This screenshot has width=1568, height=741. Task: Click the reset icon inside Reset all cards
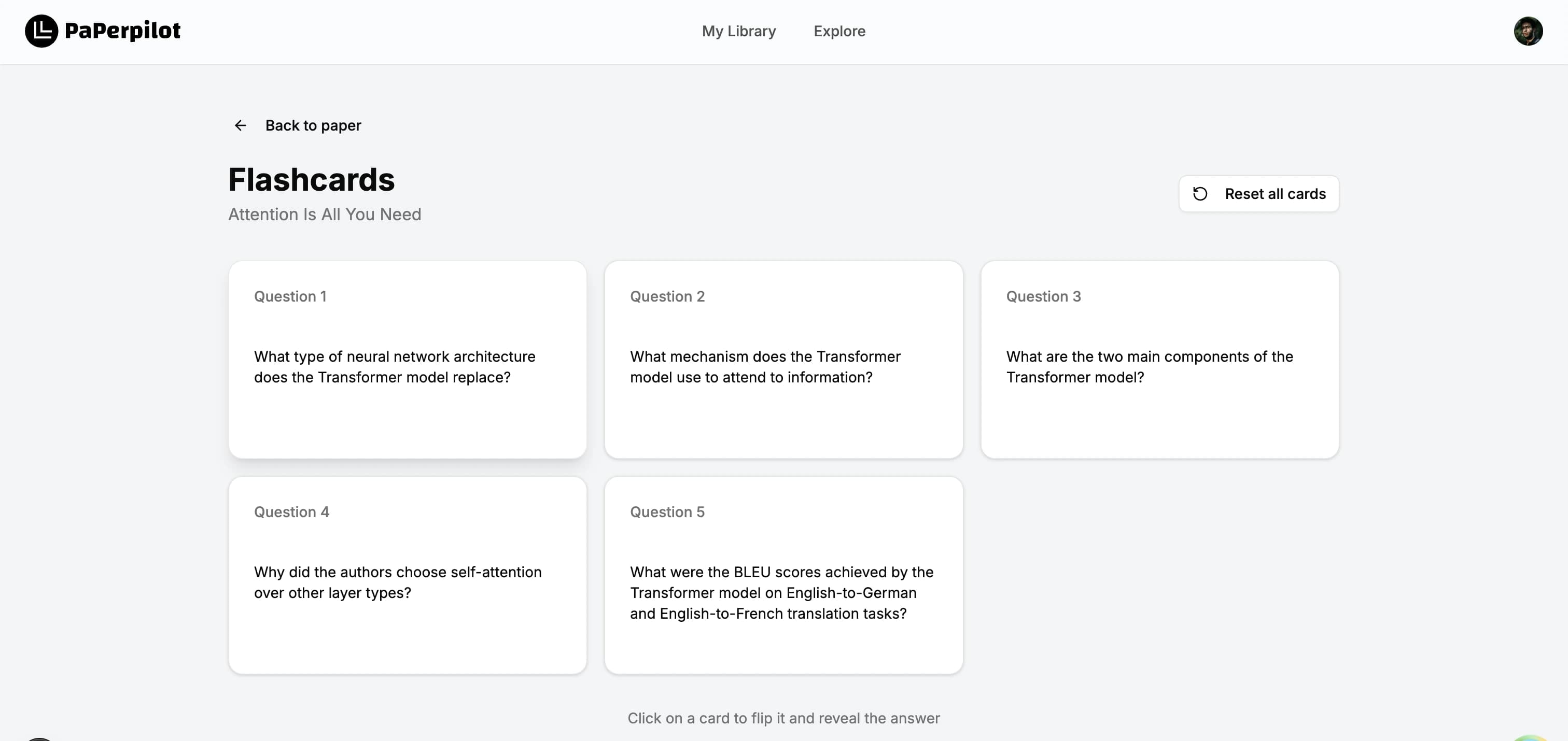[x=1200, y=193]
